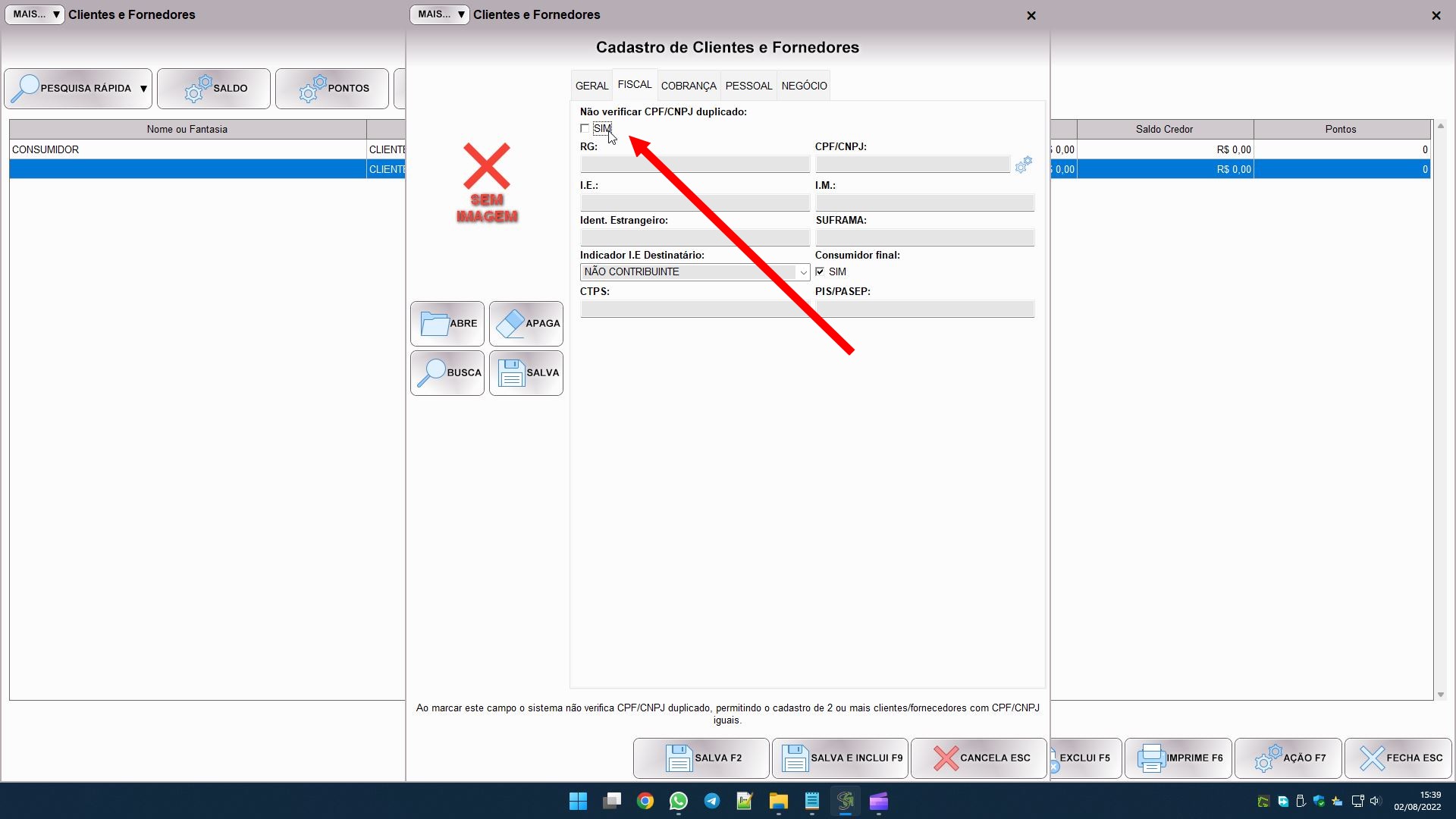
Task: Click the SALVA floppy disk button
Action: [526, 373]
